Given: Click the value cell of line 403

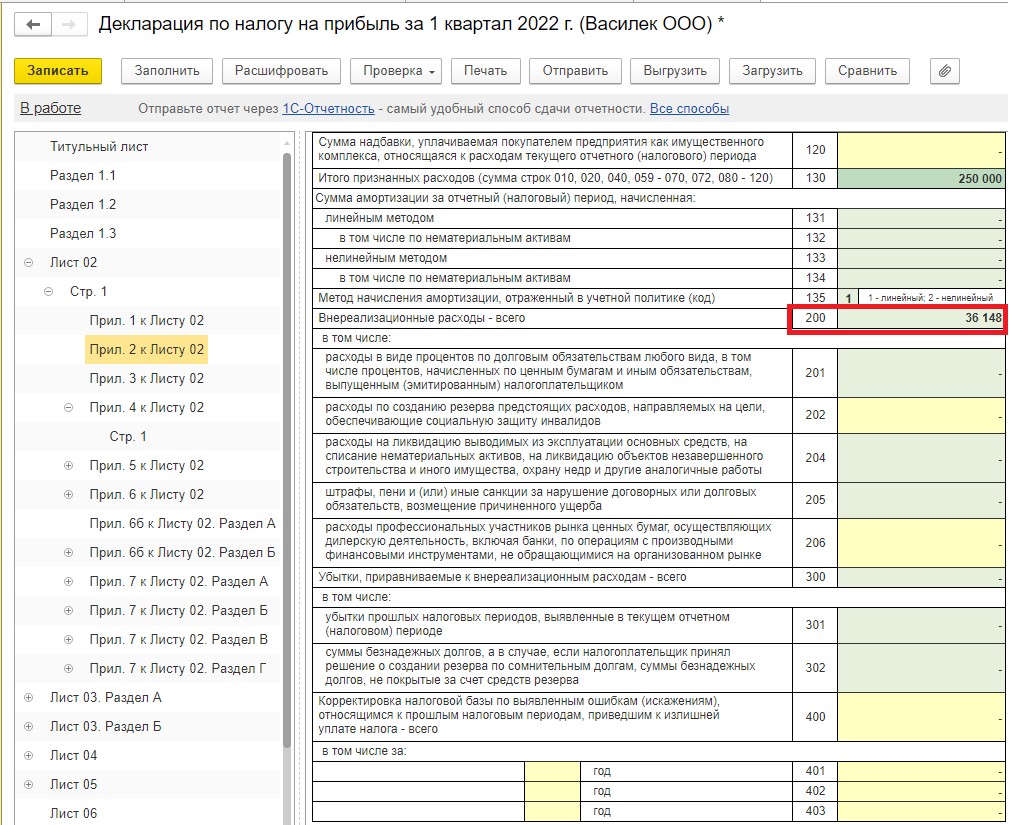Looking at the screenshot, I should click(921, 811).
